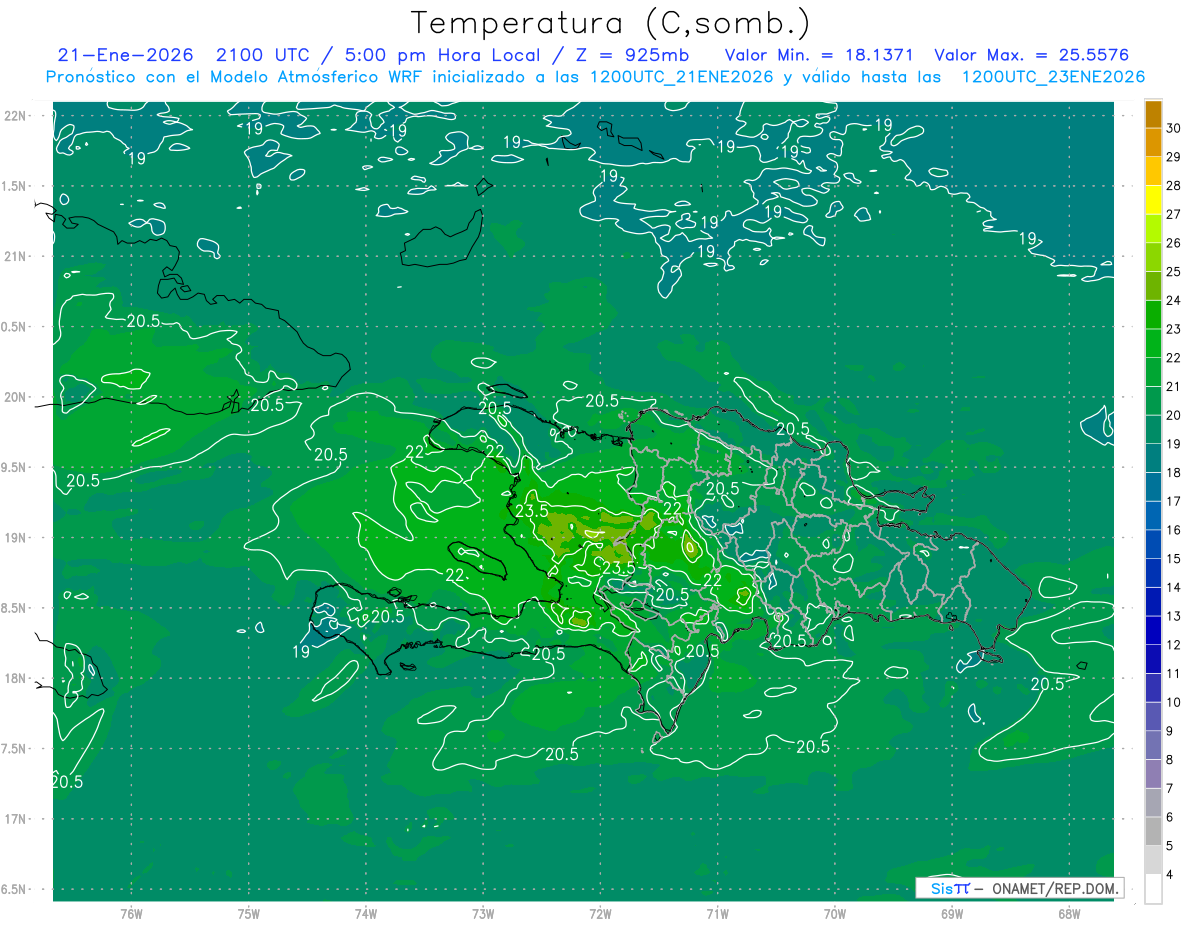Click the blue "Sis" logo text
This screenshot has width=1200, height=927.
pos(941,888)
